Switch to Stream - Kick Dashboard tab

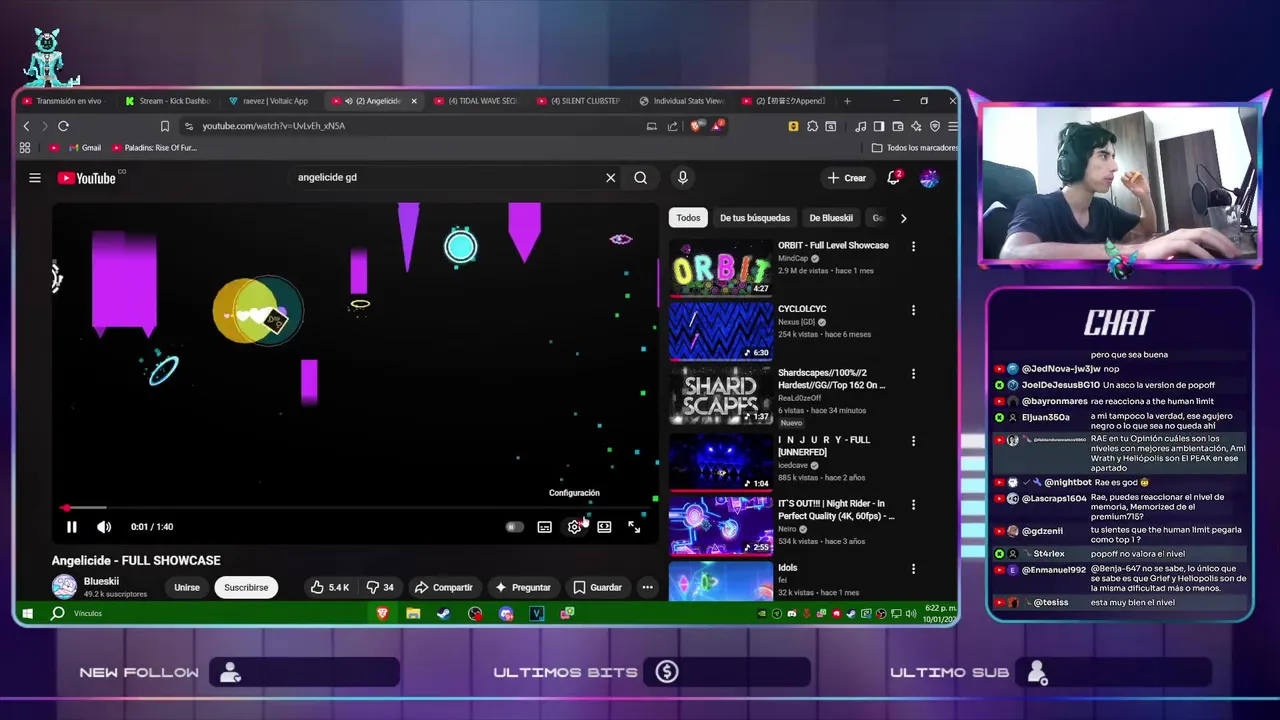(168, 101)
